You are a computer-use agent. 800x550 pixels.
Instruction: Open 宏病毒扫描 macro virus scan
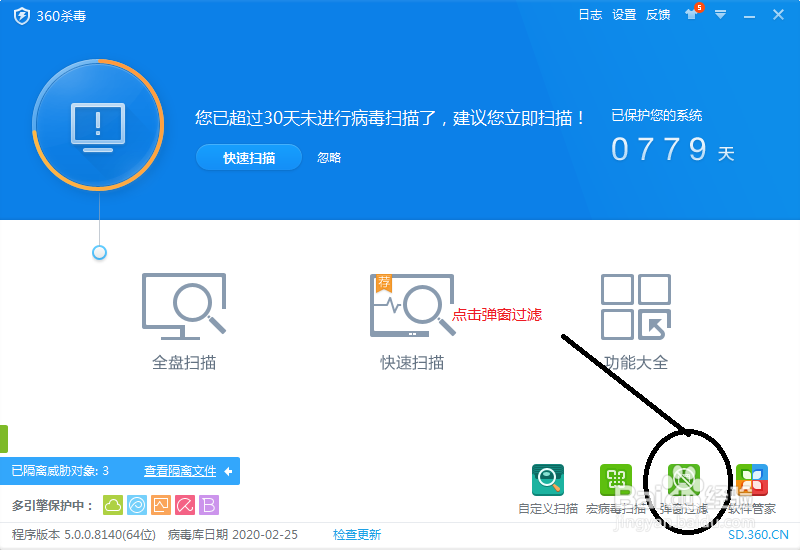[x=616, y=489]
